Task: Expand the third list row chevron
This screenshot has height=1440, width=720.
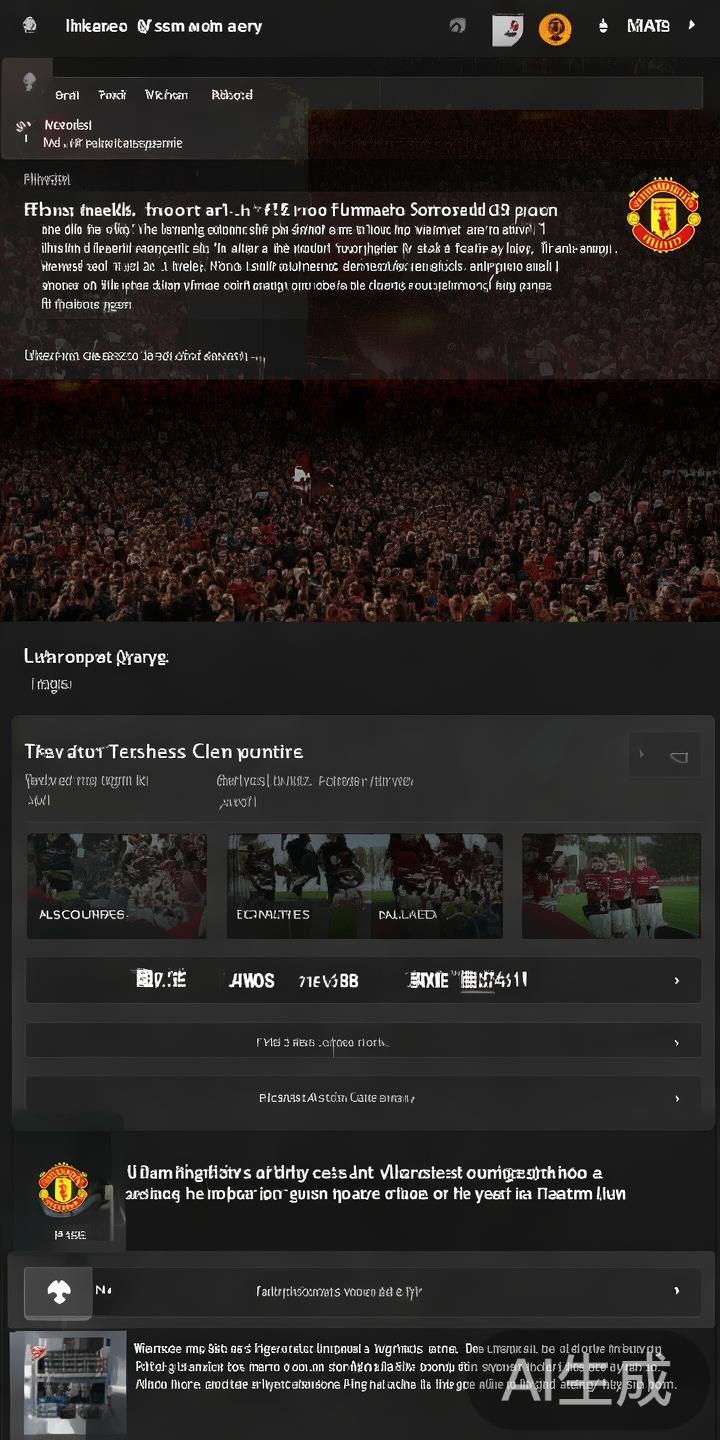Action: [x=677, y=1098]
